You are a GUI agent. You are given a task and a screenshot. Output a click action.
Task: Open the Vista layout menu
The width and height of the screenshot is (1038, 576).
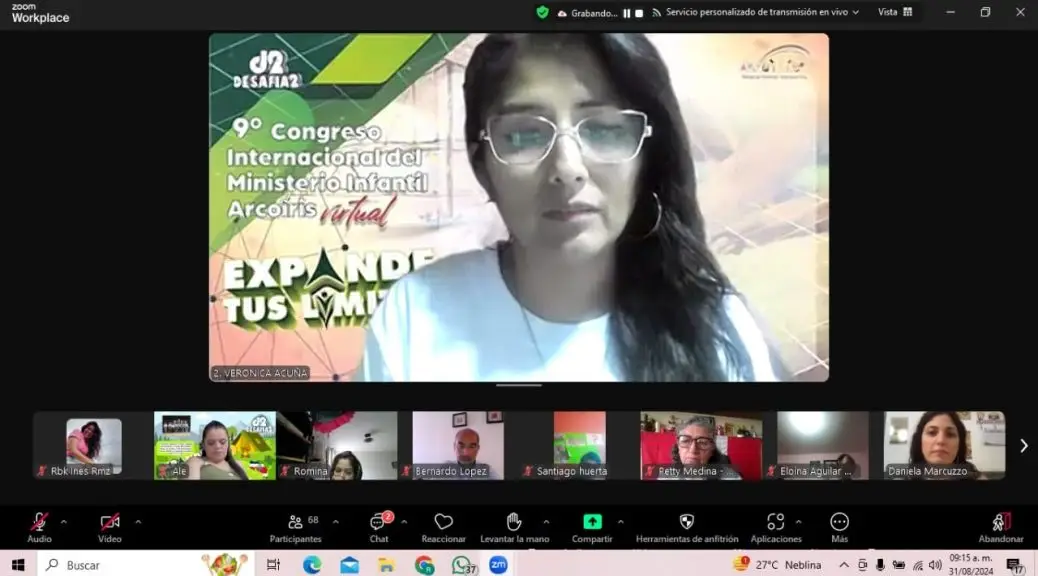point(895,12)
